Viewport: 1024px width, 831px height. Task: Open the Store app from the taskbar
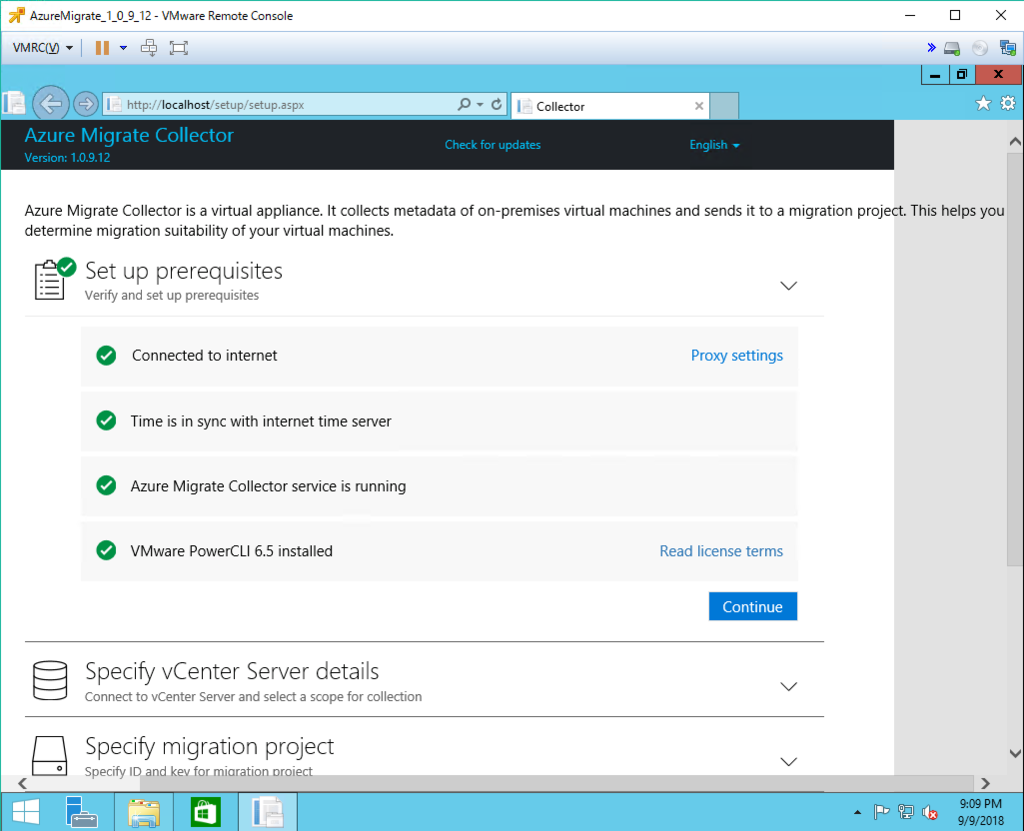[205, 812]
